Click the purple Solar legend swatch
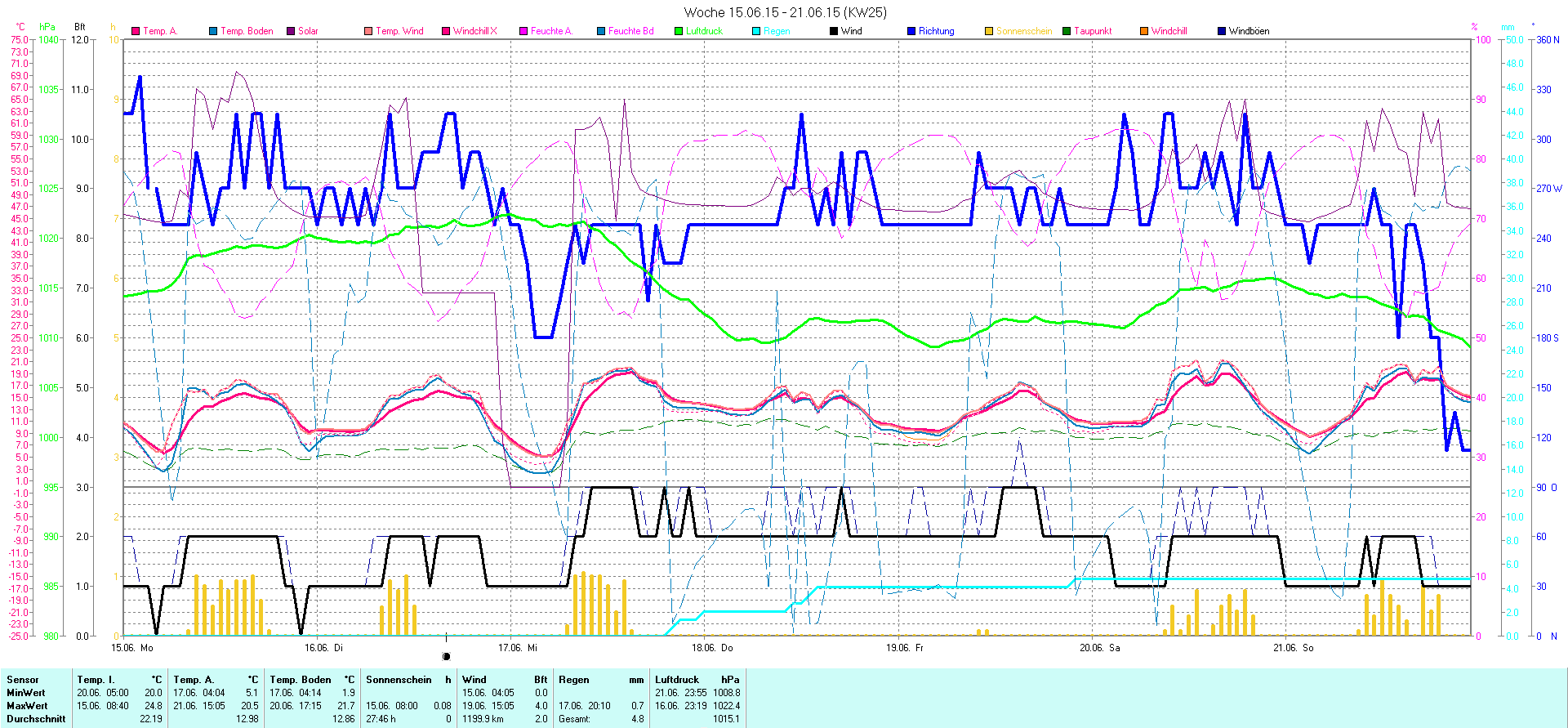Viewport: 1568px width, 728px height. pyautogui.click(x=291, y=31)
